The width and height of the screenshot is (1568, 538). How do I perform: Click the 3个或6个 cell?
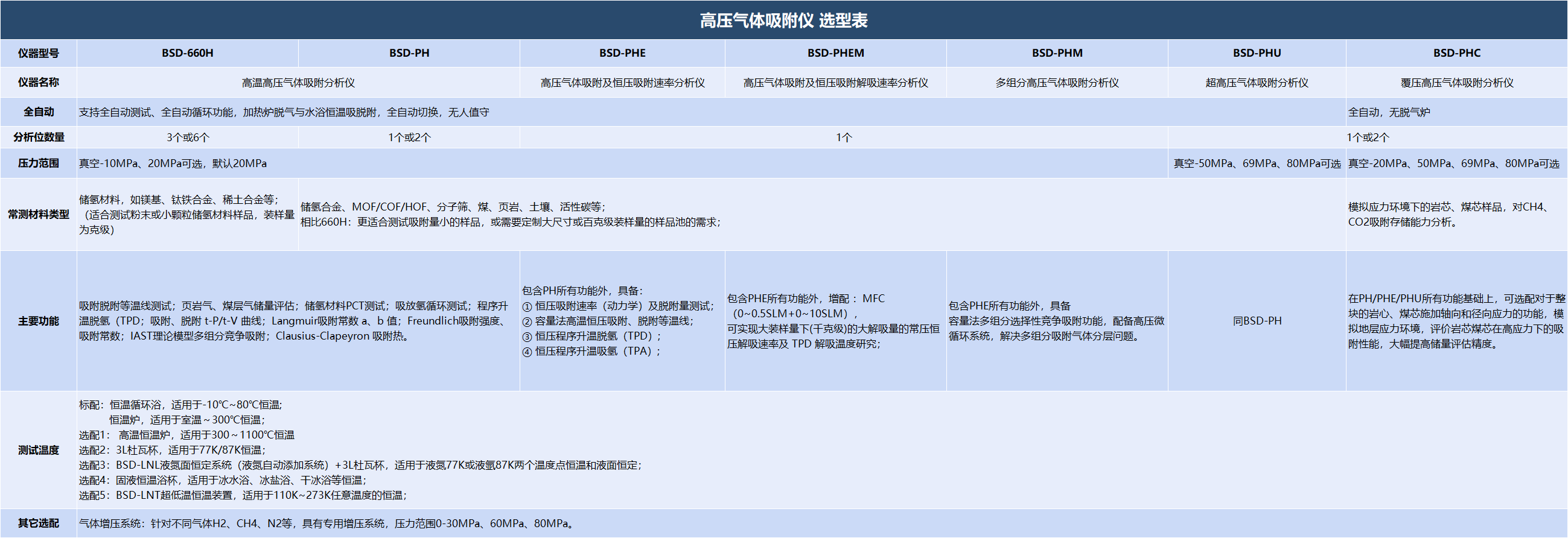[188, 137]
